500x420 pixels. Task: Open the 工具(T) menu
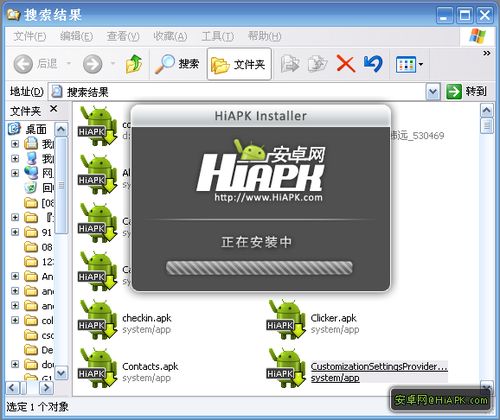click(218, 36)
